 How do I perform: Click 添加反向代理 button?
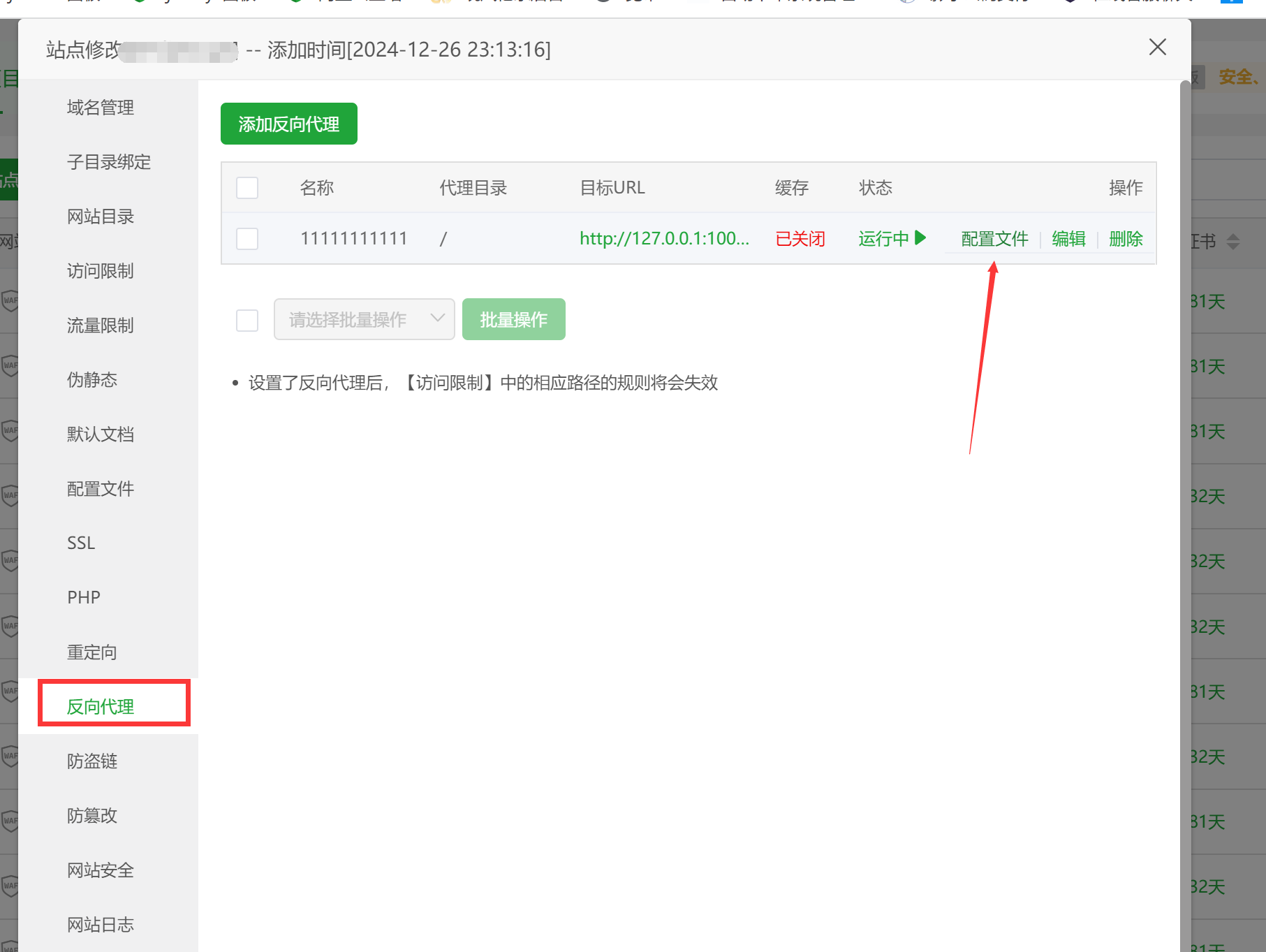[288, 124]
